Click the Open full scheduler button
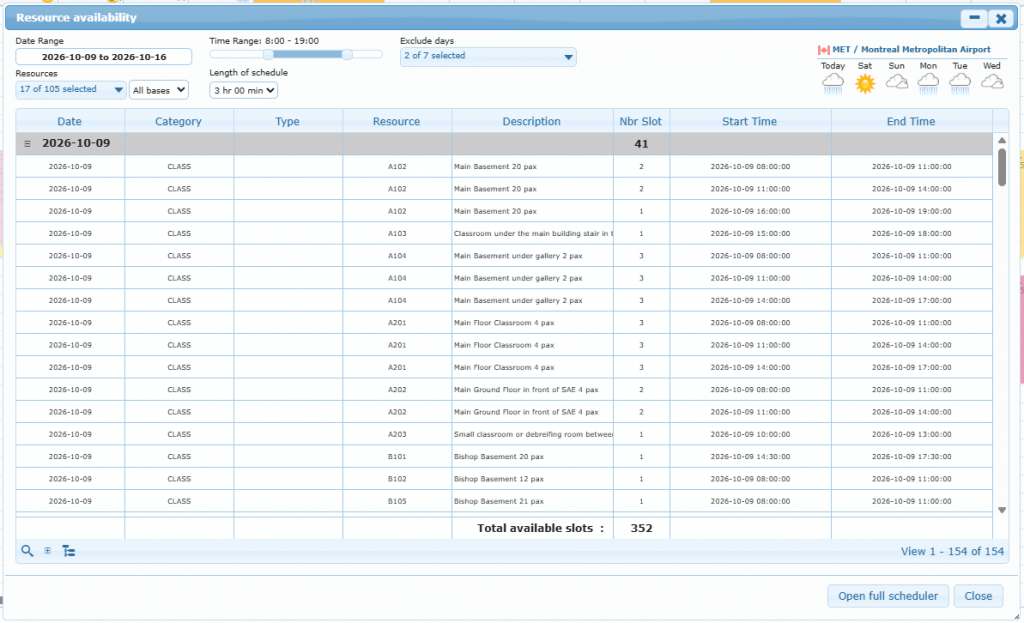Screen dimensions: 1024x623 point(888,596)
